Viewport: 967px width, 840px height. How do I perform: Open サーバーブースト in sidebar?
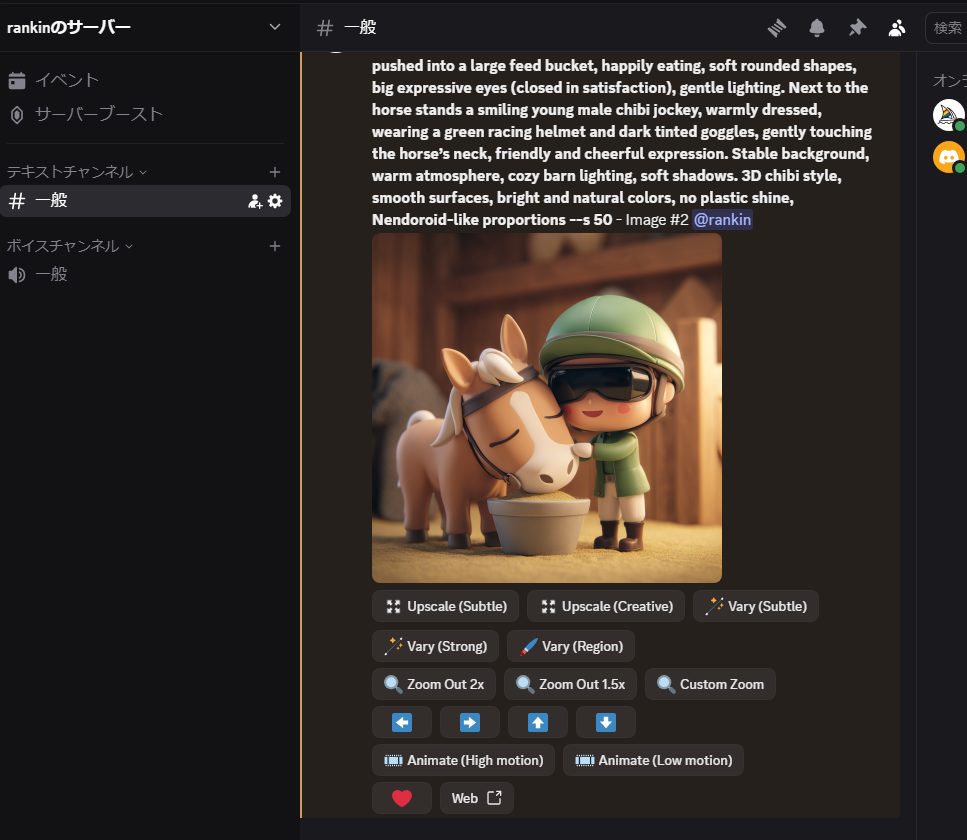point(98,114)
